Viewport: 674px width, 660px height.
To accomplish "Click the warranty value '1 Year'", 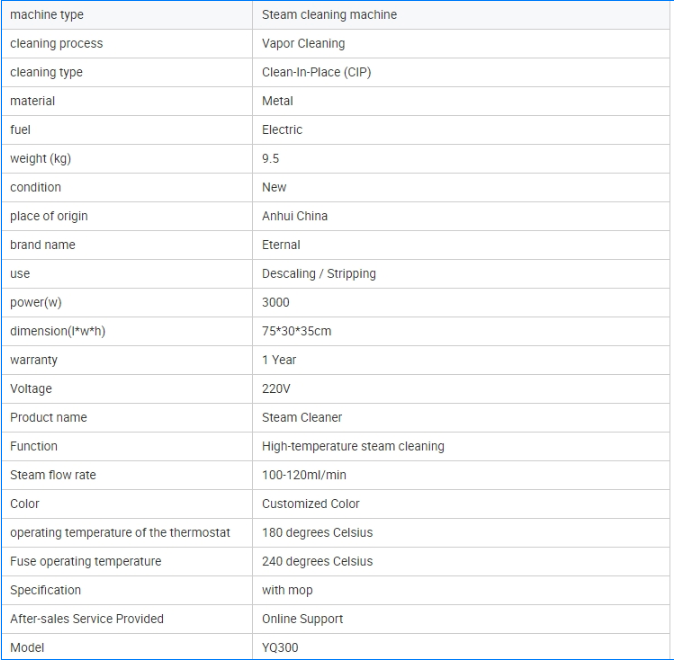I will coord(279,360).
